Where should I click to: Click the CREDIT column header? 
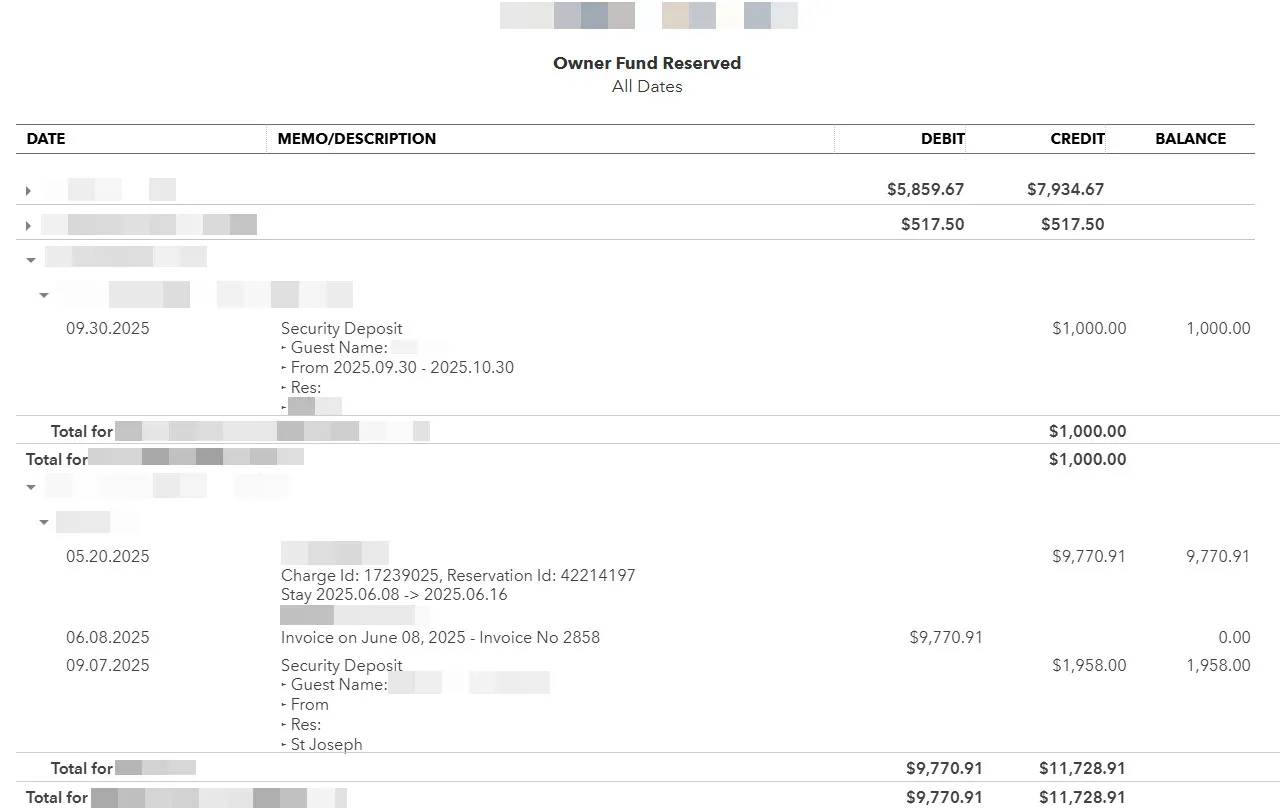(1077, 139)
